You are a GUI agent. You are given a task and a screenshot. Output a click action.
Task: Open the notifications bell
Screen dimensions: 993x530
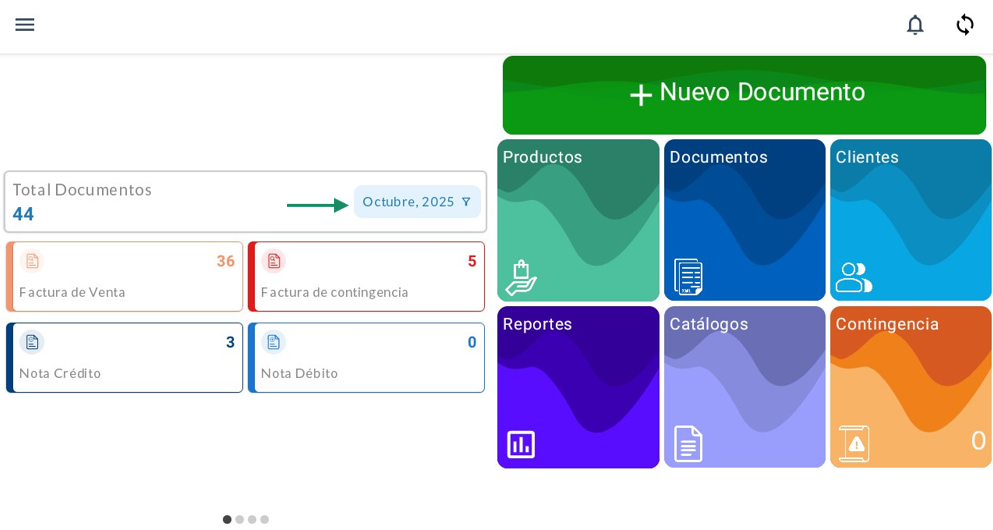(x=914, y=25)
